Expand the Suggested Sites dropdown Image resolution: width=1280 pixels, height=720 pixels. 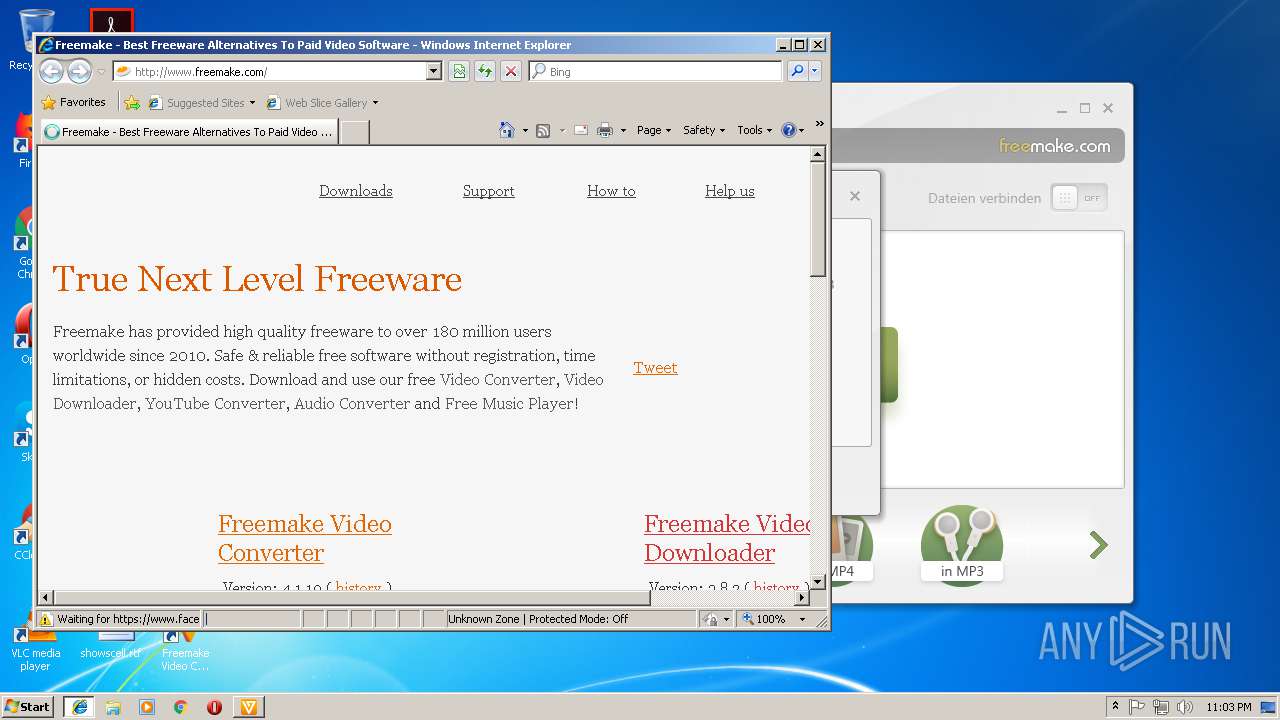pyautogui.click(x=252, y=102)
